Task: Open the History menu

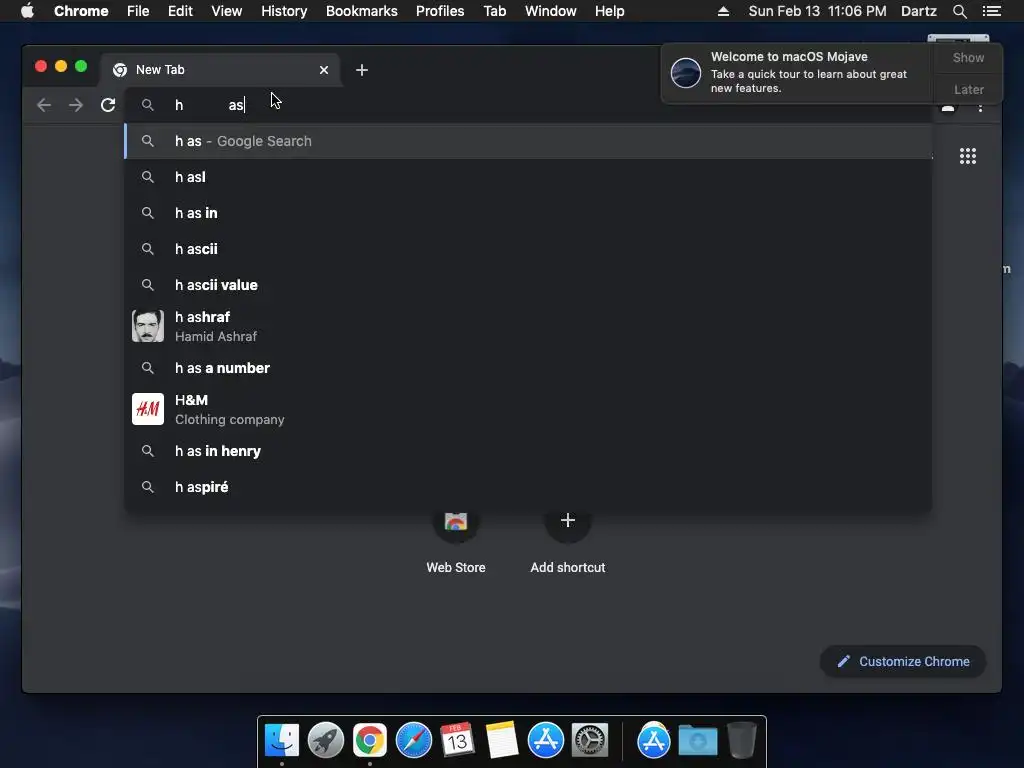Action: (284, 11)
